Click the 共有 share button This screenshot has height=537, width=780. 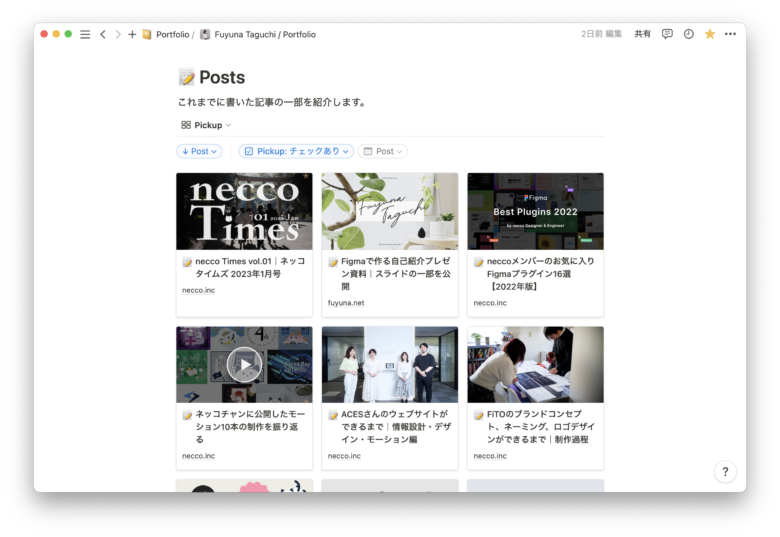(642, 34)
